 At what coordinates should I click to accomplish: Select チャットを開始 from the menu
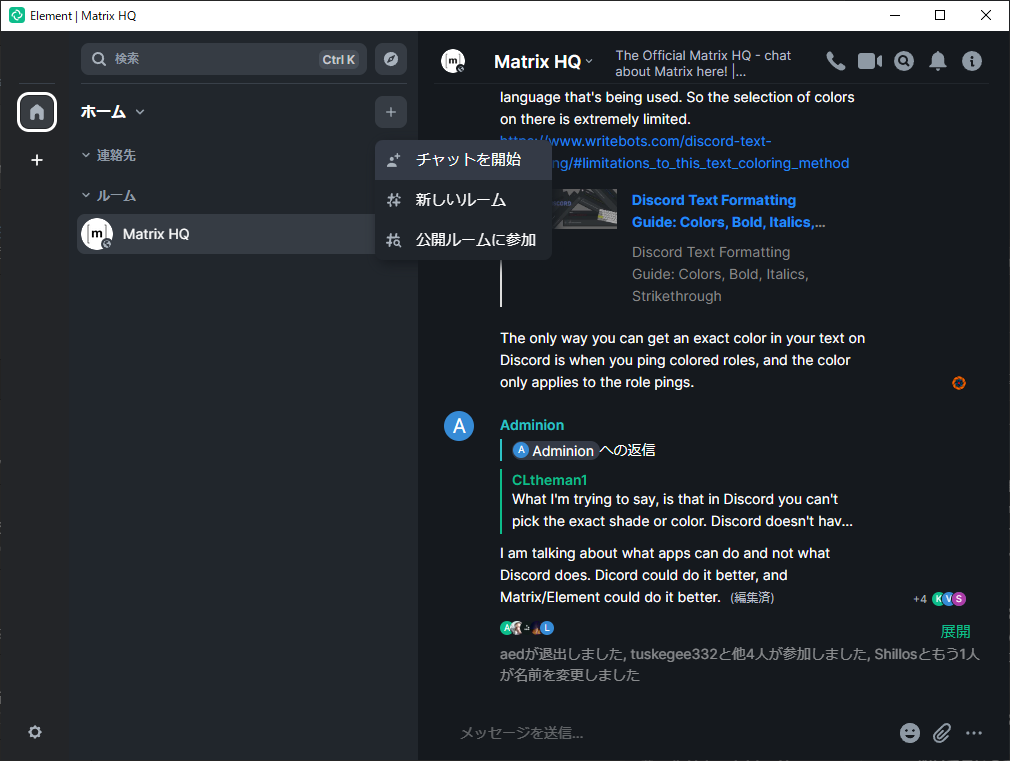(462, 160)
